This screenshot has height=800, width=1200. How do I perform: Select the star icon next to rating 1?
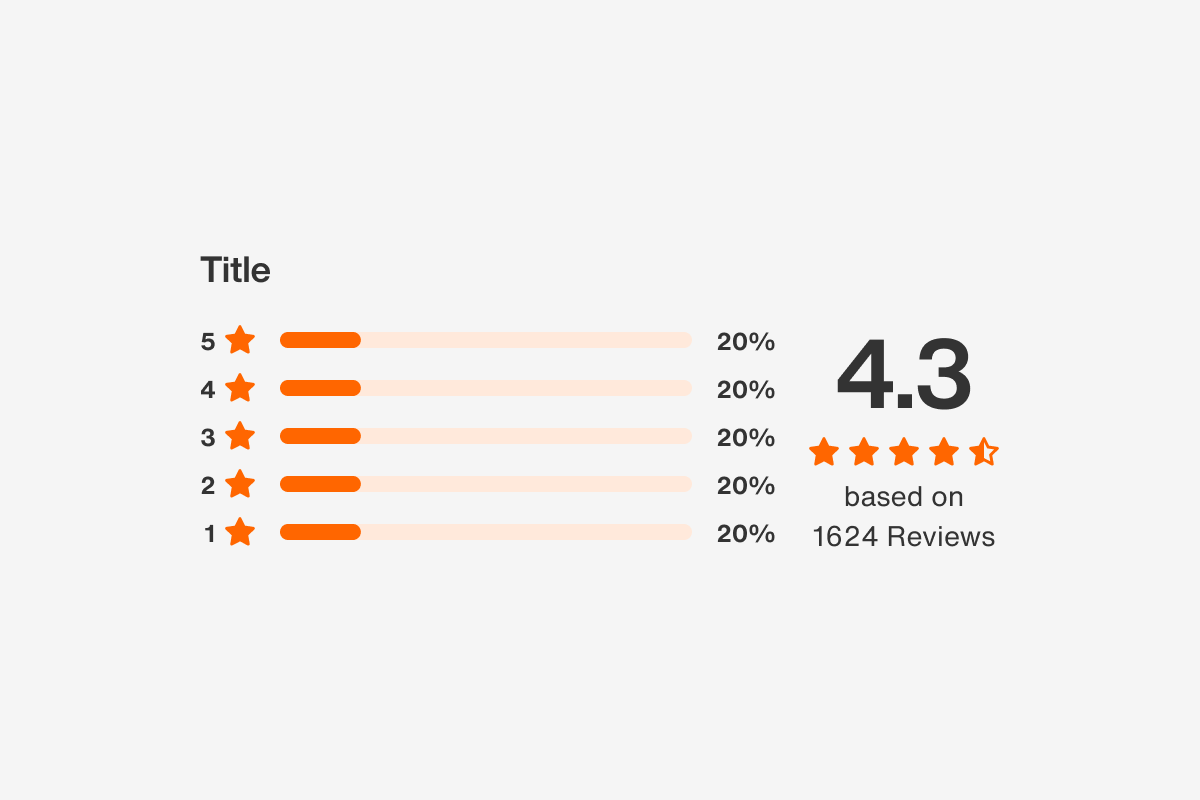[x=240, y=533]
